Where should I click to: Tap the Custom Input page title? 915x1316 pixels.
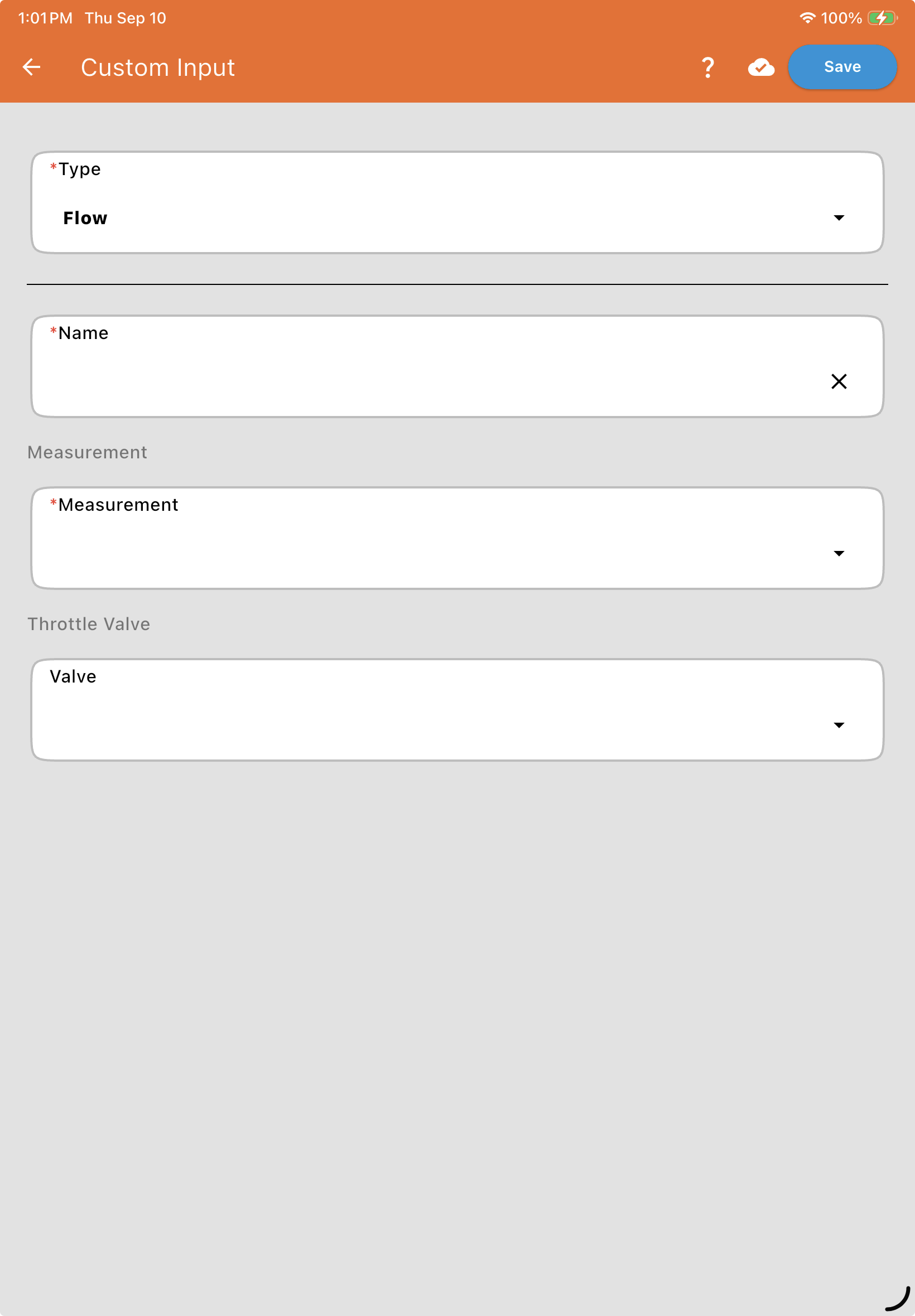(158, 67)
